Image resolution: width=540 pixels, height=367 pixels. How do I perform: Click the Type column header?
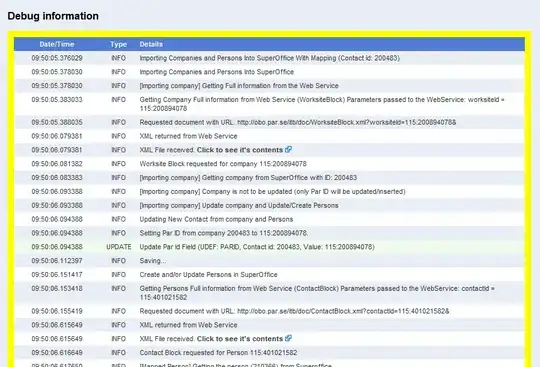coord(118,44)
